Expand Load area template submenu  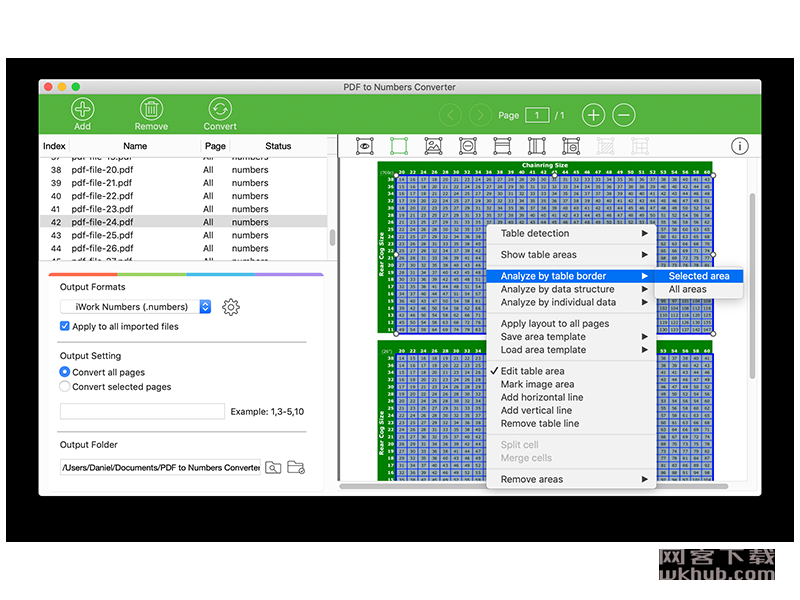pyautogui.click(x=571, y=350)
